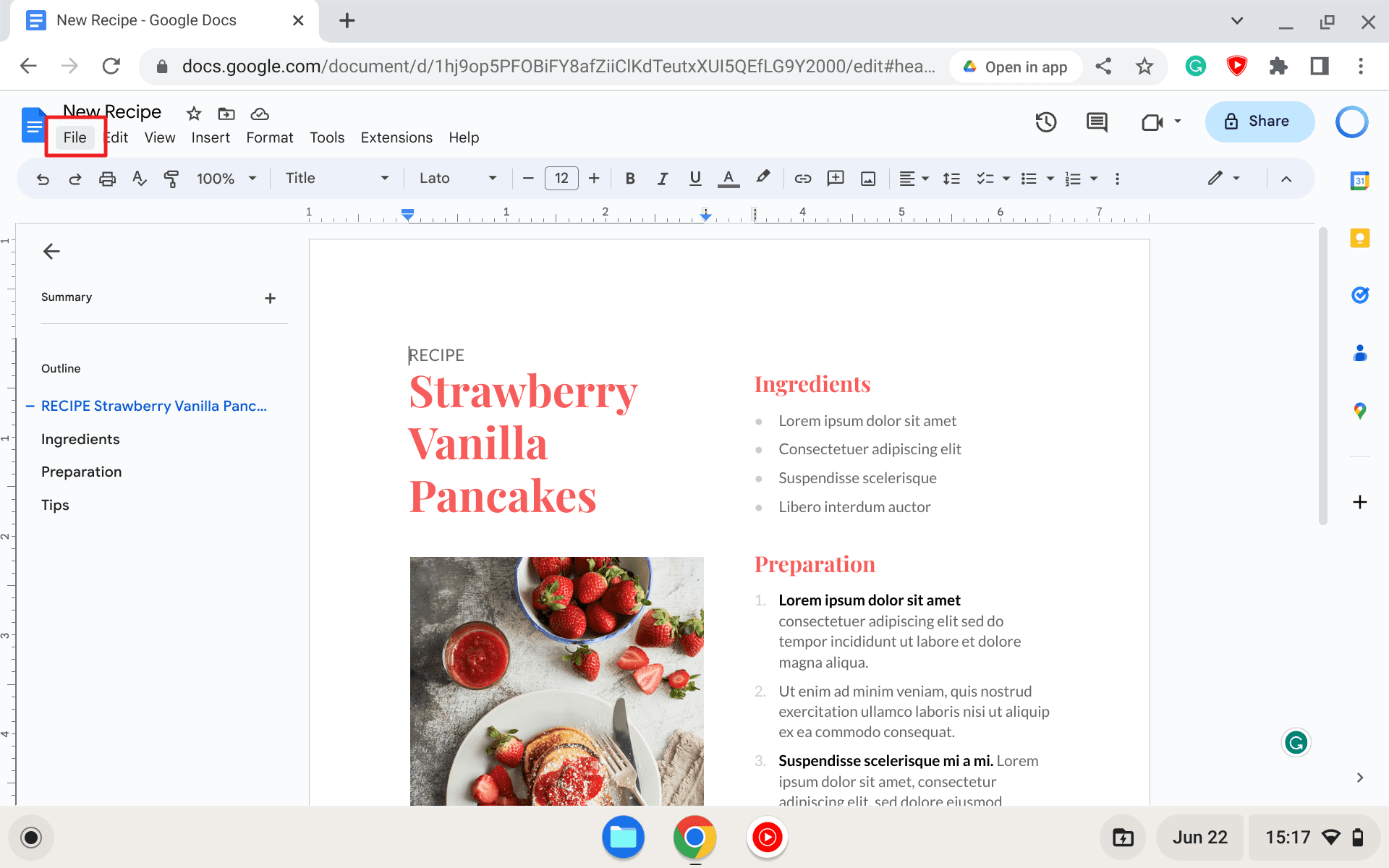Expand the font size 12 dropdown
This screenshot has height=868, width=1389.
[561, 178]
